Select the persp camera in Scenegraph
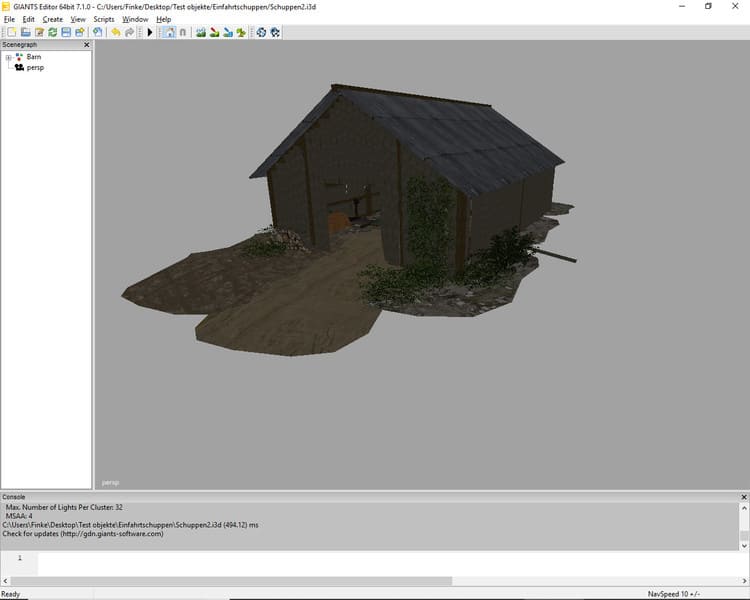The width and height of the screenshot is (750, 600). [x=35, y=68]
